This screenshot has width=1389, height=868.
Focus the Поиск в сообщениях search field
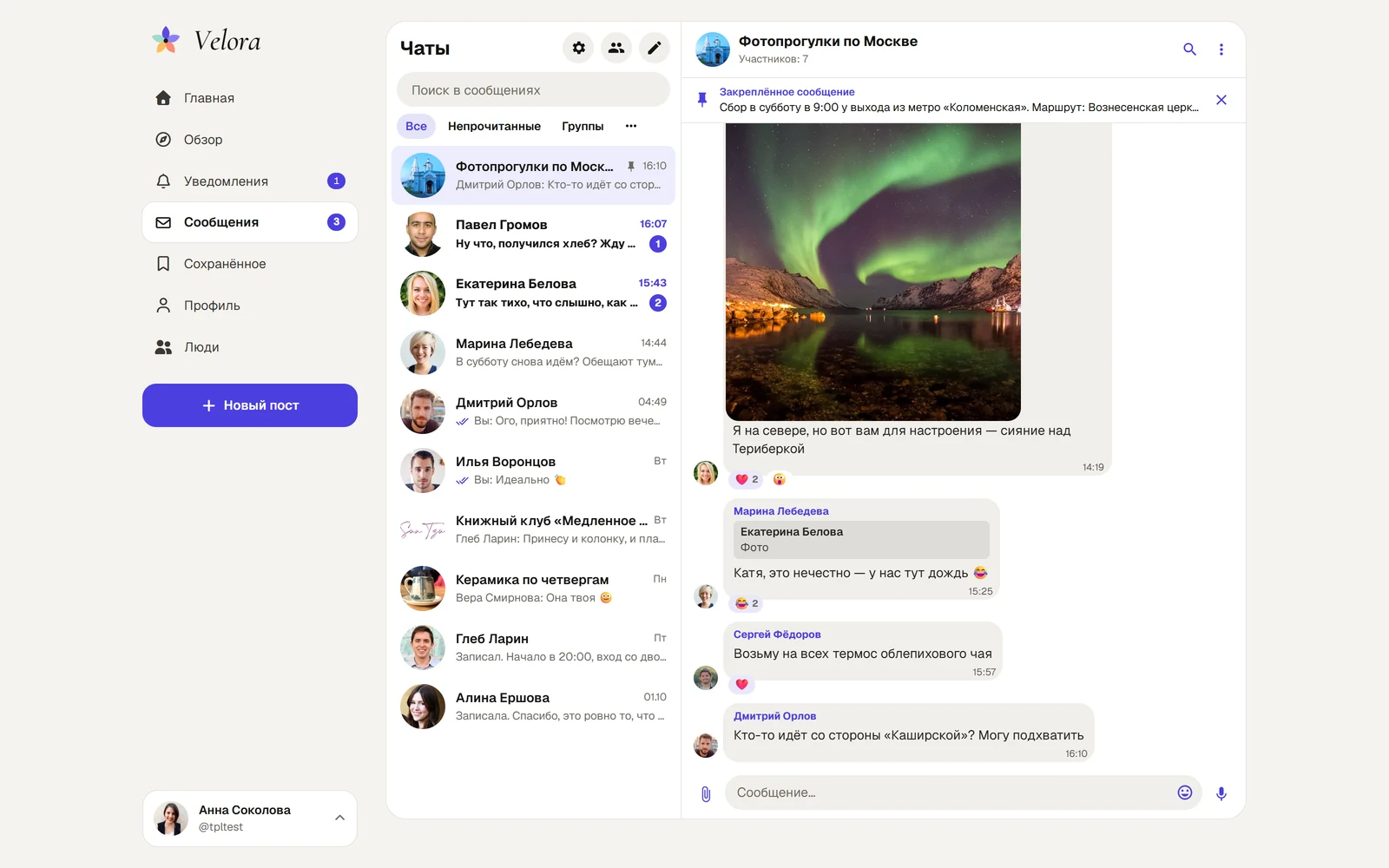coord(533,89)
